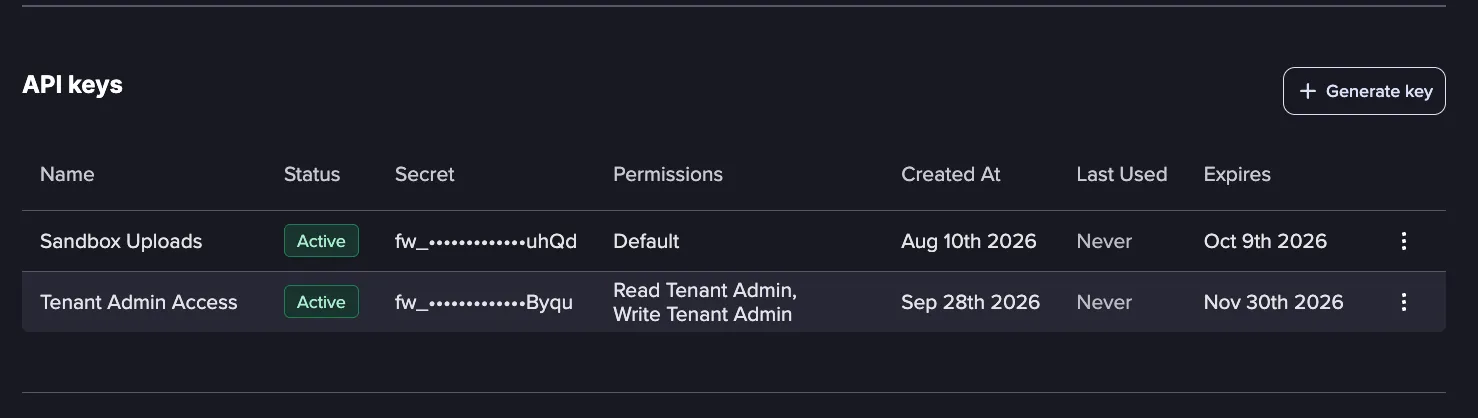Click the Oct 9th 2026 expiry date
Viewport: 1478px width, 418px height.
(x=1265, y=241)
